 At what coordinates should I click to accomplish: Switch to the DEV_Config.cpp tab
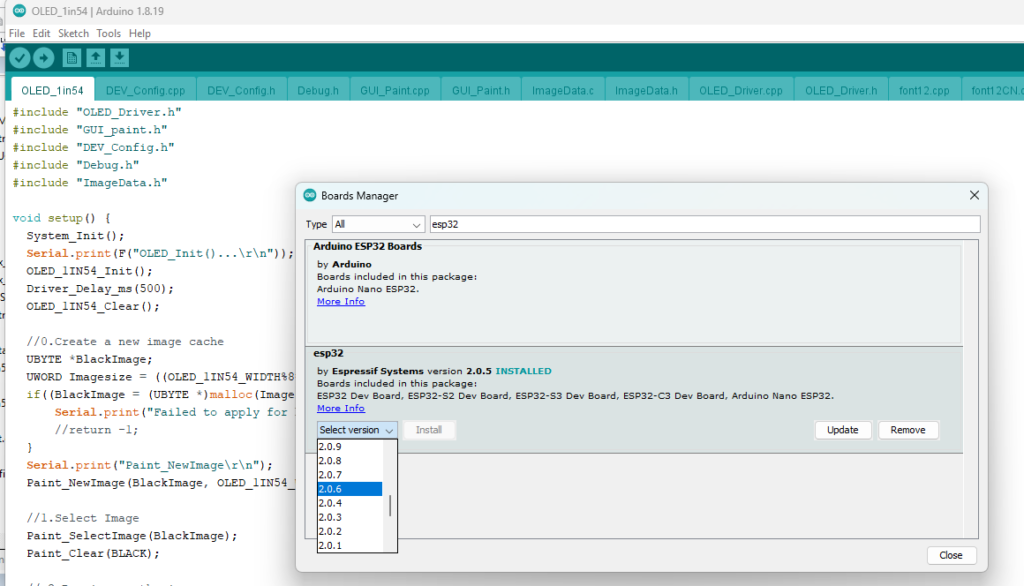pos(145,90)
